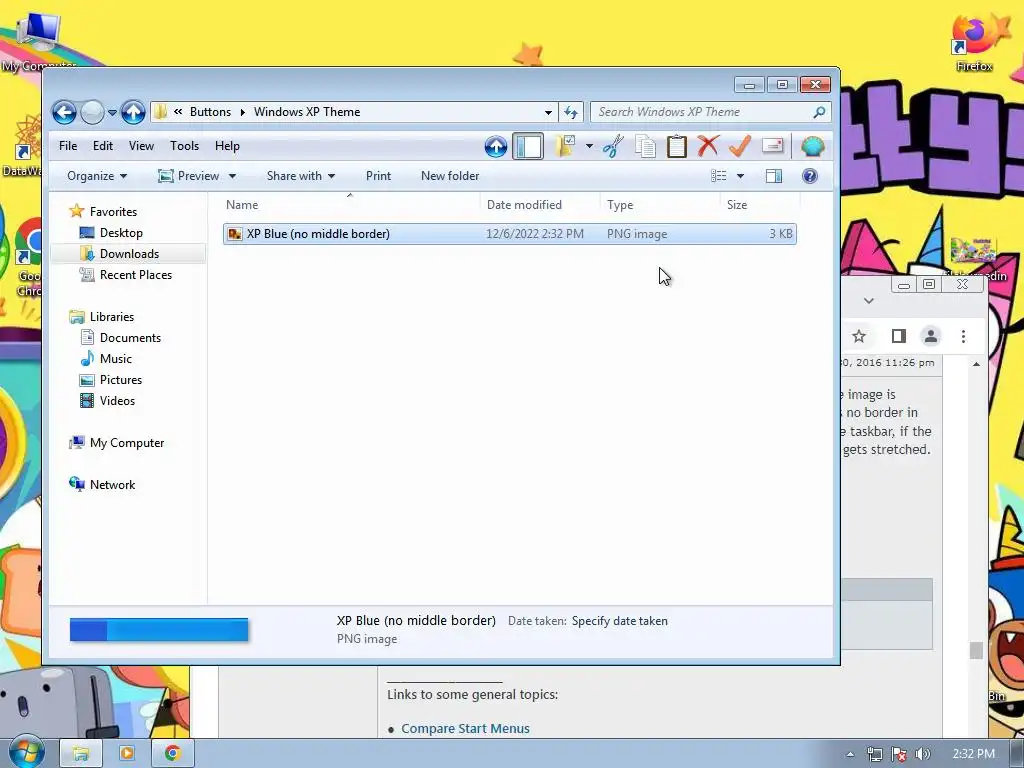Click the Paste clipboard icon
The image size is (1024, 768).
tap(677, 146)
